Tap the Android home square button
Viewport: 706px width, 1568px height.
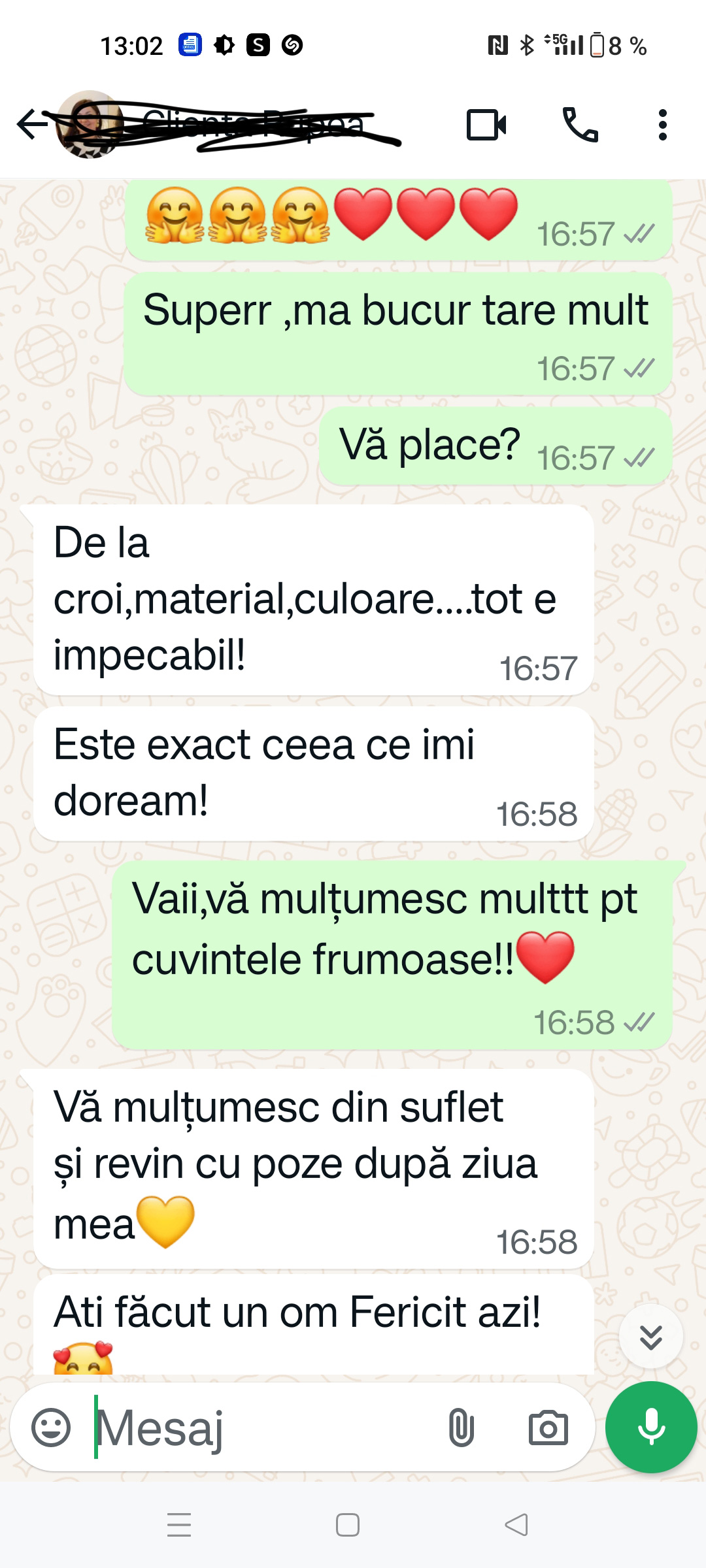tap(348, 1525)
